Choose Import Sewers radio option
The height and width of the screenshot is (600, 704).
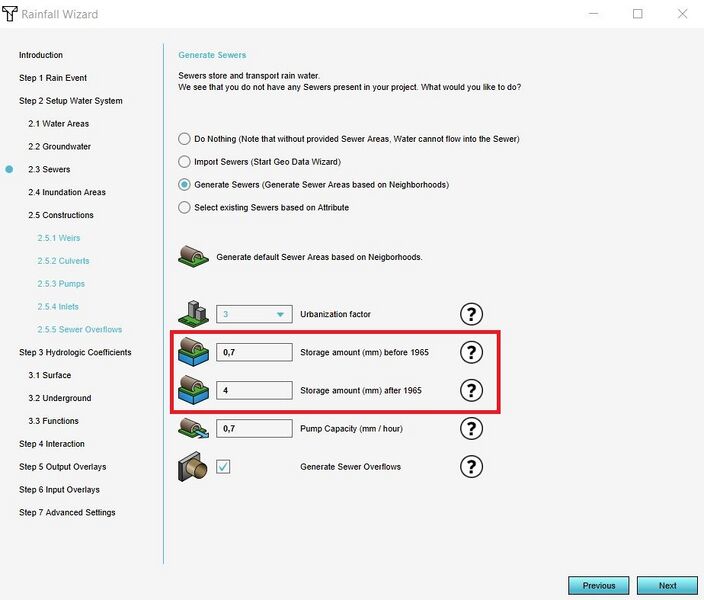[x=184, y=162]
